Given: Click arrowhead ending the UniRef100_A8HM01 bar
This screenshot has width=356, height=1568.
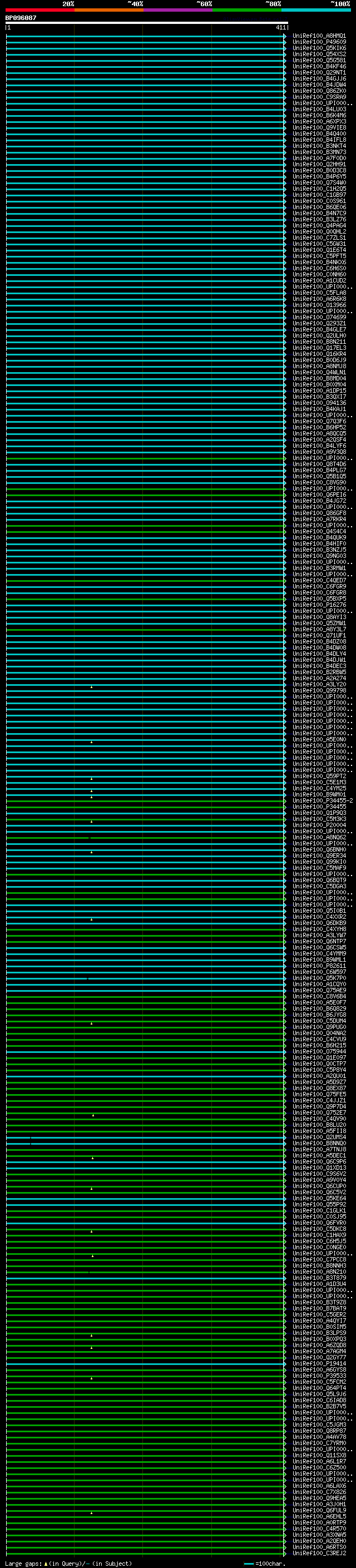Looking at the screenshot, I should pyautogui.click(x=285, y=36).
